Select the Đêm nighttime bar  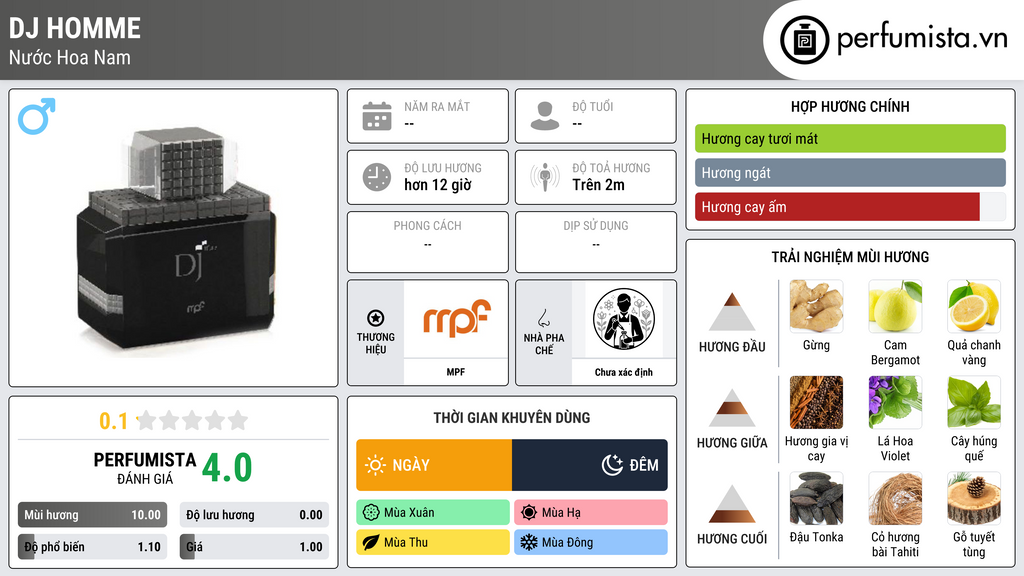pyautogui.click(x=590, y=465)
